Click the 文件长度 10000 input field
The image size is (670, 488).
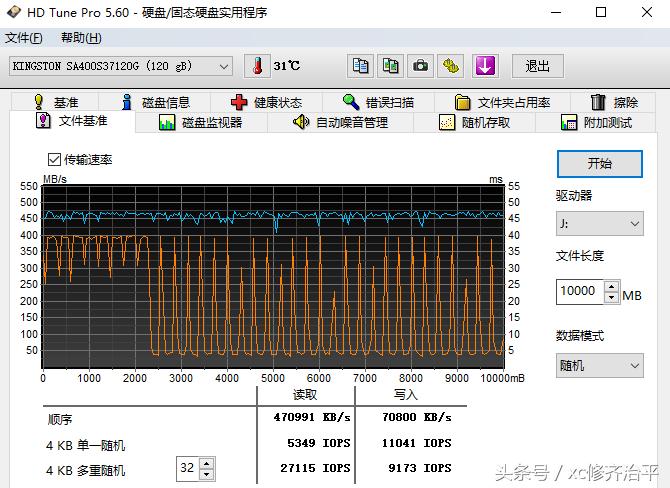coord(580,292)
